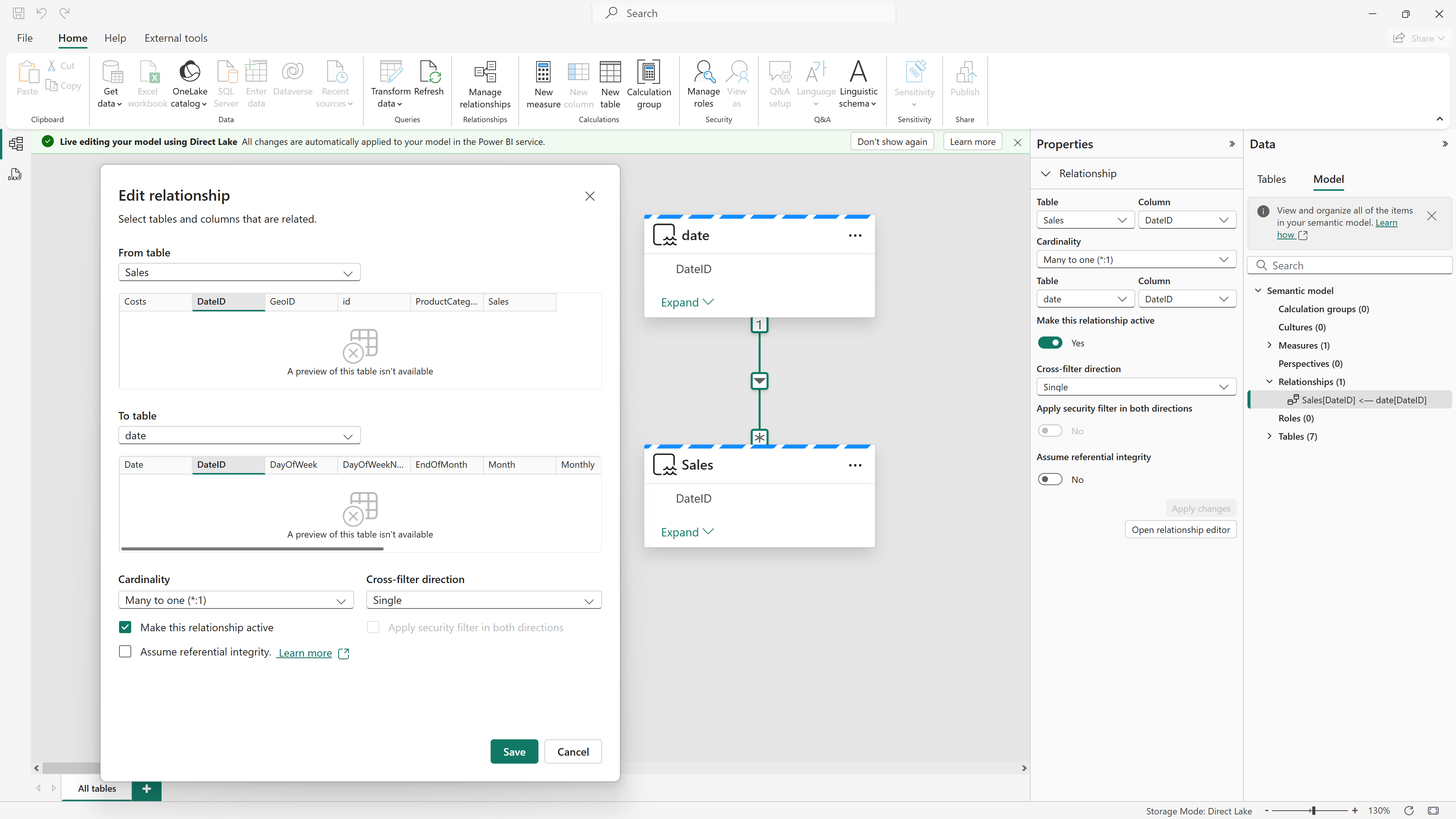The width and height of the screenshot is (1456, 819).
Task: Select GeoID column in From table
Action: 301,302
